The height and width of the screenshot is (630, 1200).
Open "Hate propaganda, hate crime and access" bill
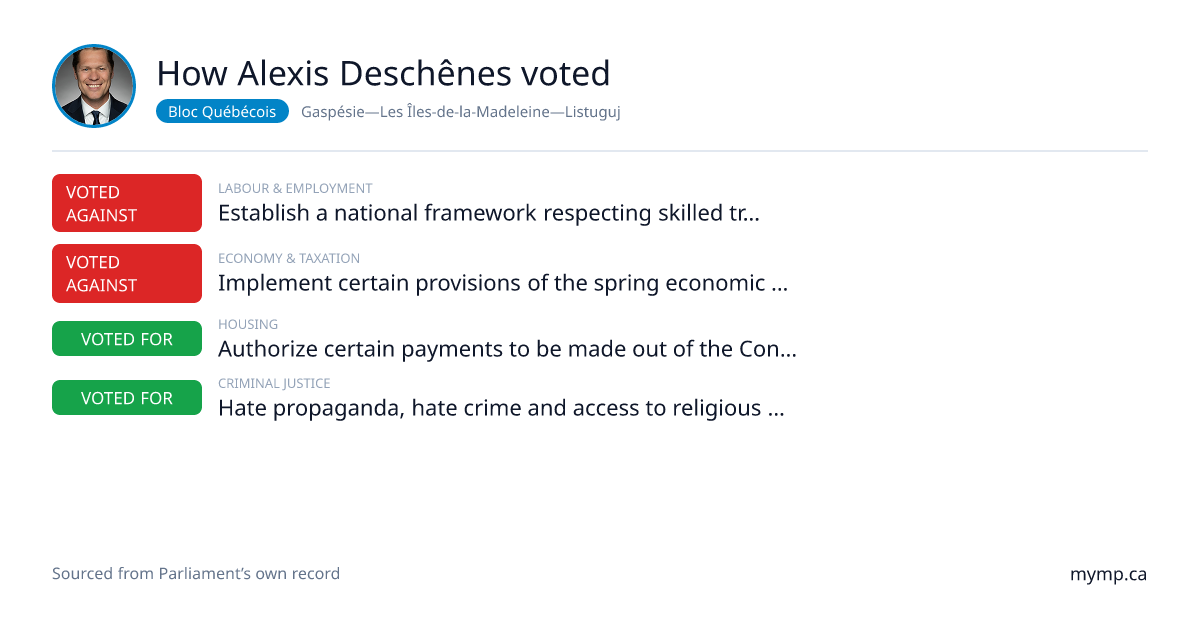pyautogui.click(x=501, y=408)
